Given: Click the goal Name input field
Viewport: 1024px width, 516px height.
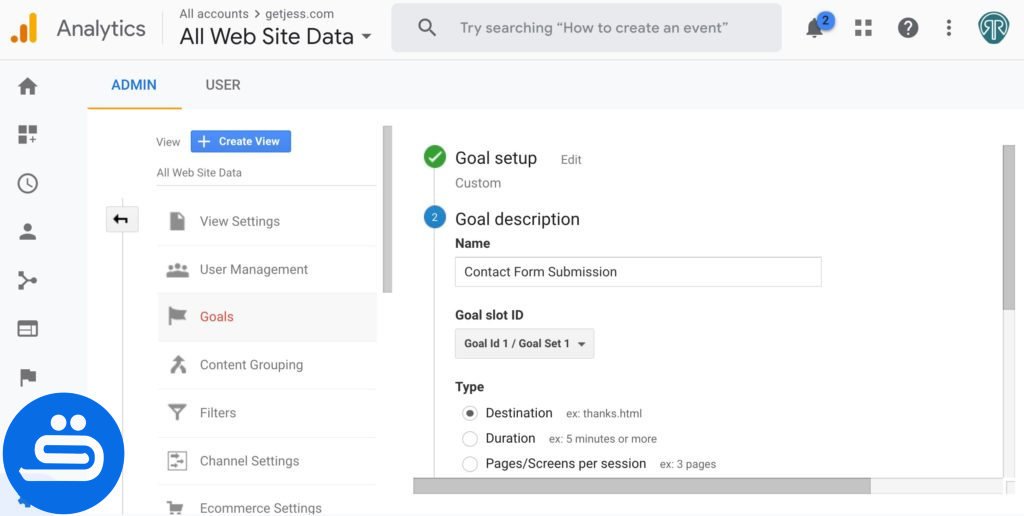Looking at the screenshot, I should (x=638, y=272).
